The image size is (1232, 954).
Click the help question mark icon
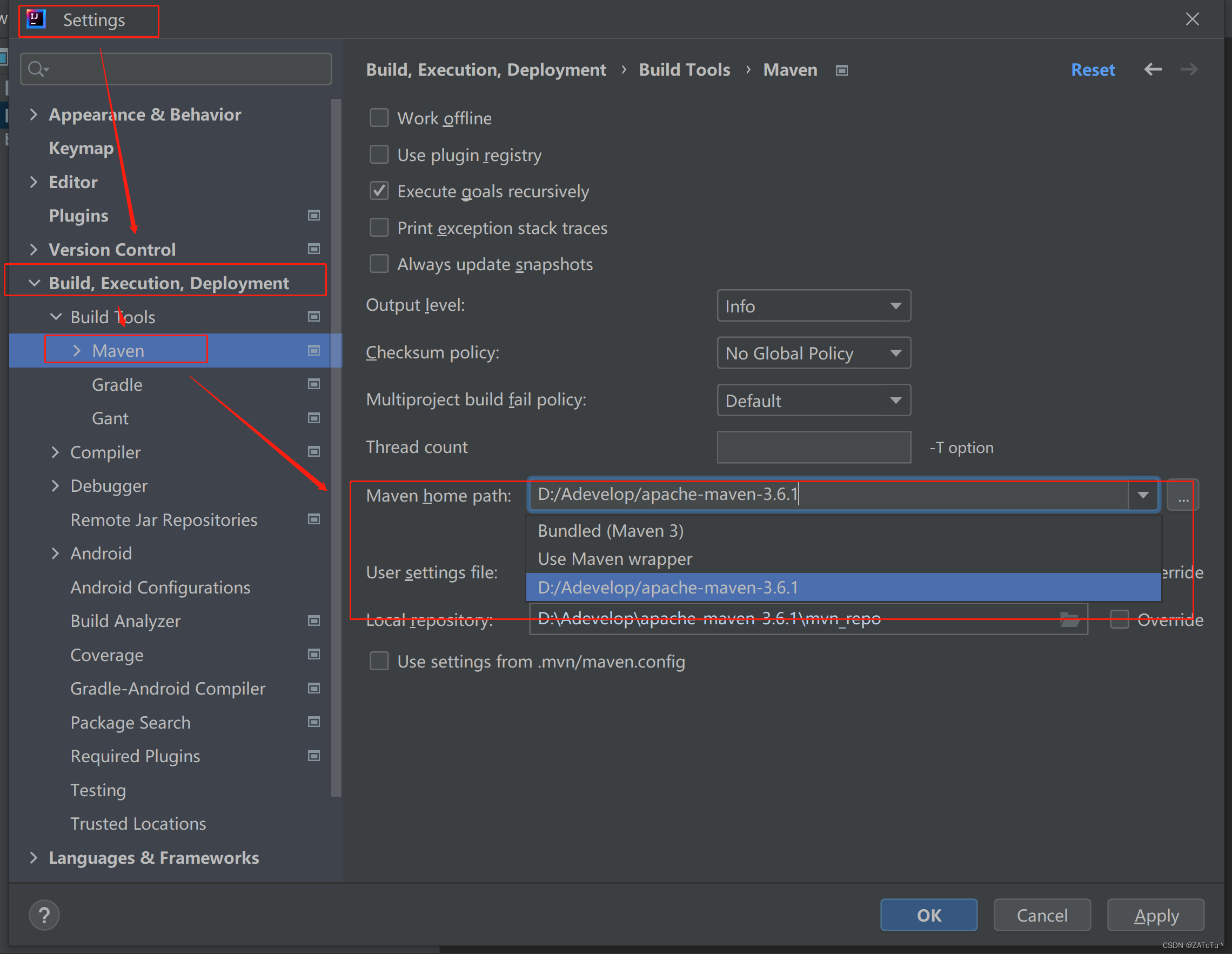44,915
